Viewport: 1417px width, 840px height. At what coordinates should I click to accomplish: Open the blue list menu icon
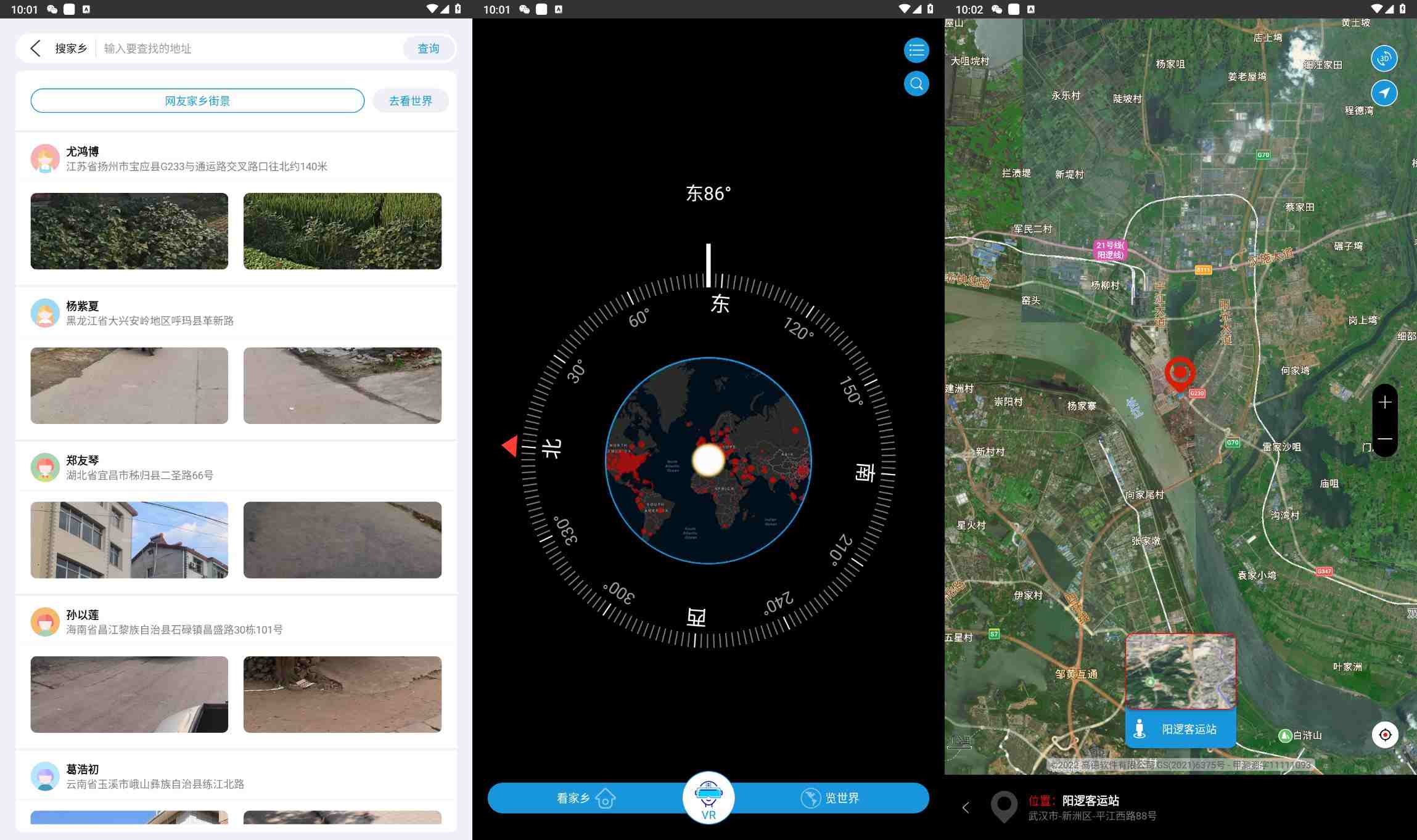pos(916,51)
